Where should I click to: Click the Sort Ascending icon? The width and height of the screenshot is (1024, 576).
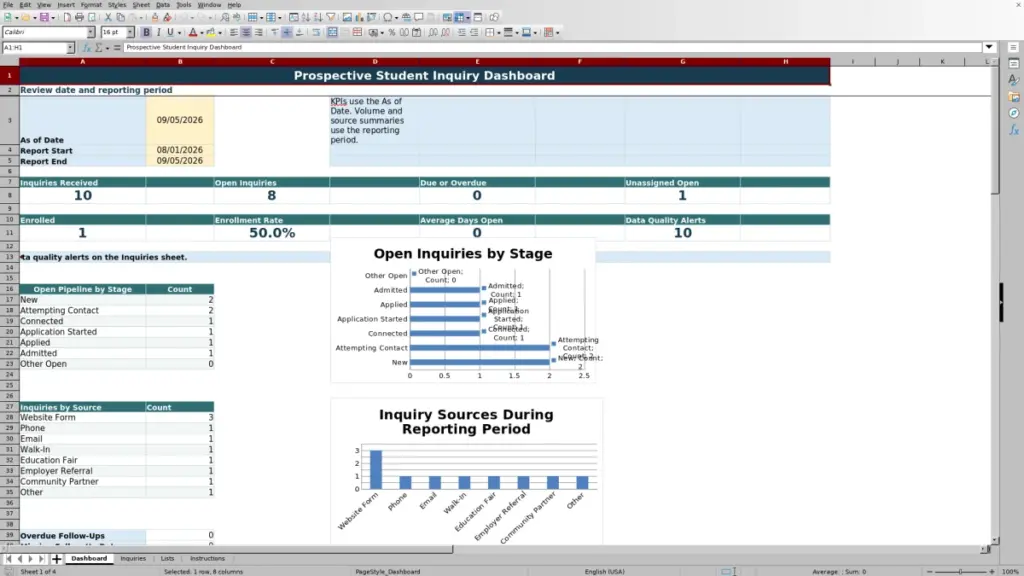306,17
